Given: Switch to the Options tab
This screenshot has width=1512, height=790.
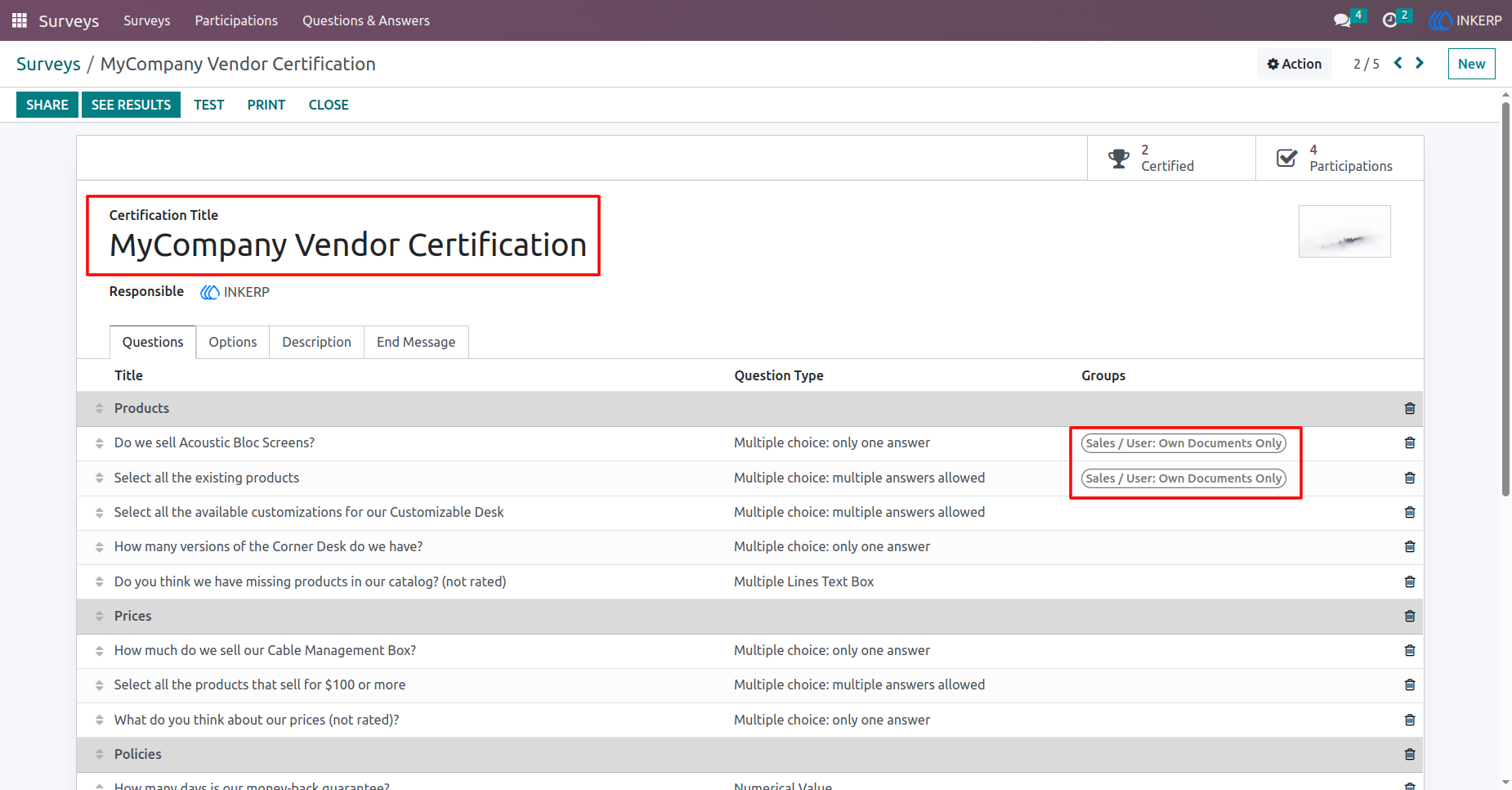Looking at the screenshot, I should click(x=233, y=342).
